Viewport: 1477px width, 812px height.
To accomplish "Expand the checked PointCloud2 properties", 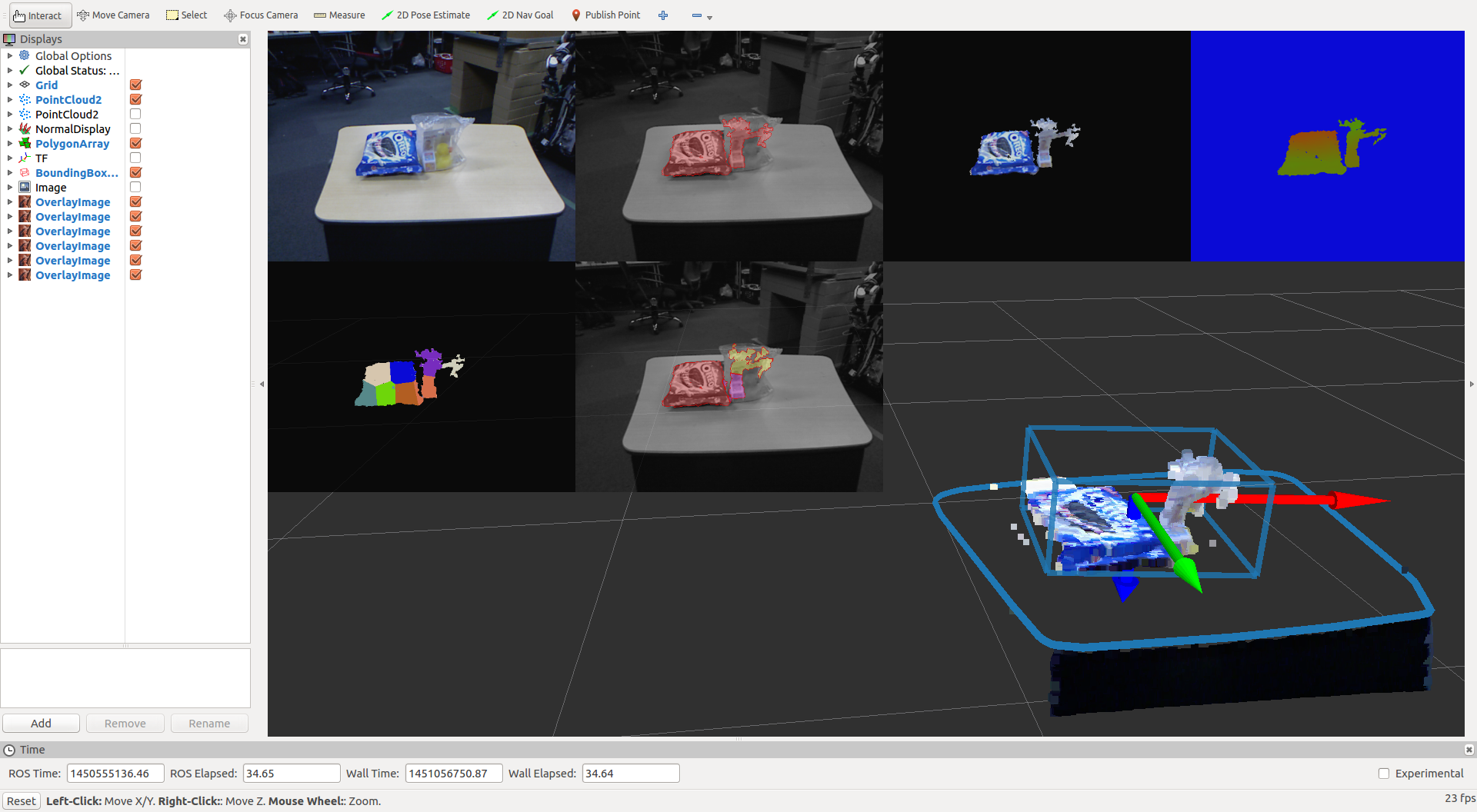I will [9, 99].
